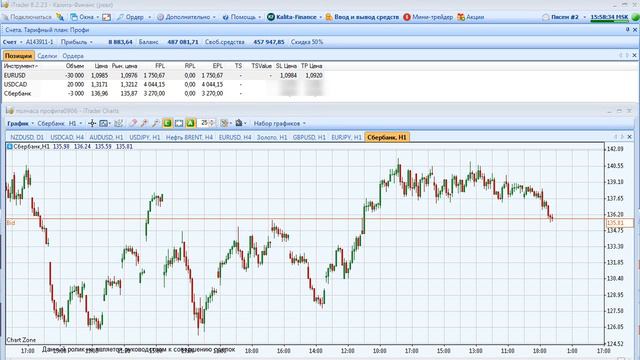Click EURUSD SL price 1,0984
640x360 pixels.
coord(288,76)
